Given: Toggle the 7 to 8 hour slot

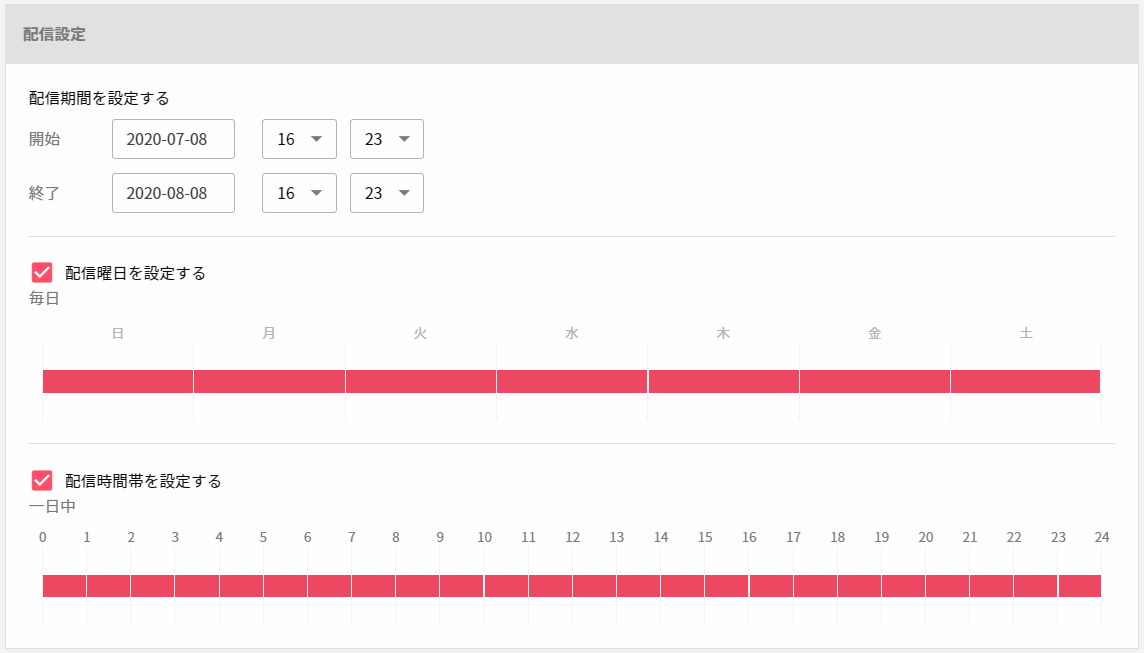Looking at the screenshot, I should [373, 586].
